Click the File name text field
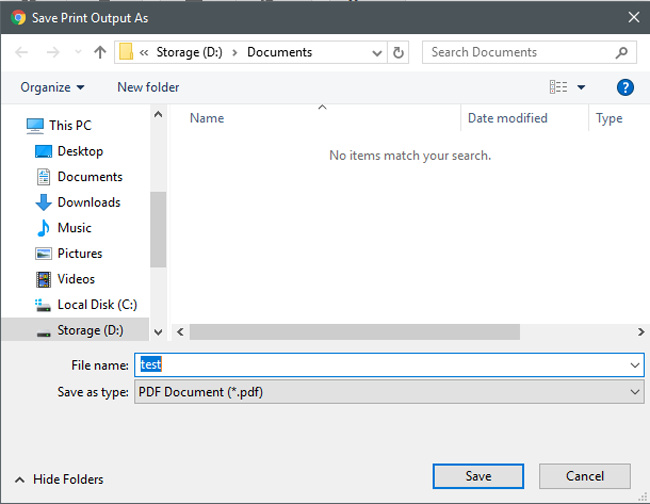650x504 pixels. [x=380, y=366]
